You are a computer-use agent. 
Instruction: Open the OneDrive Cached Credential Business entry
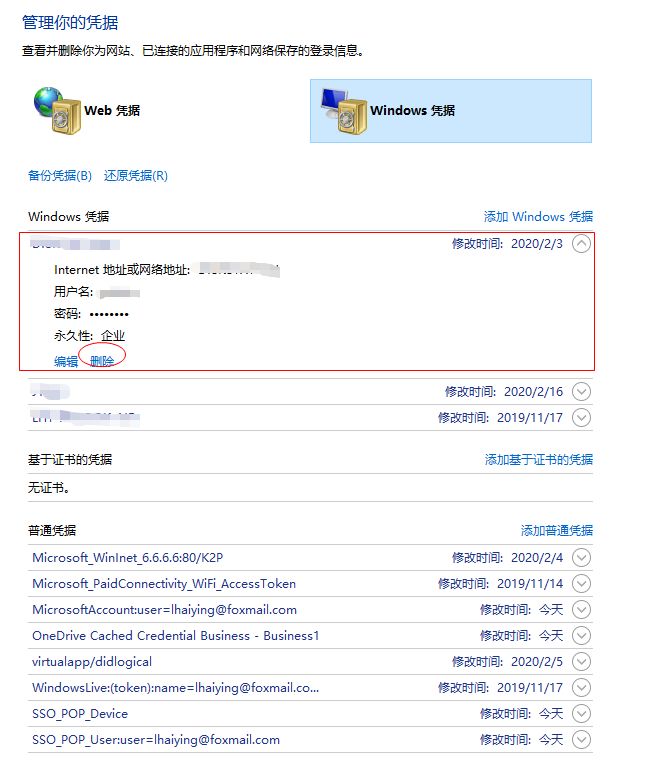pyautogui.click(x=176, y=636)
